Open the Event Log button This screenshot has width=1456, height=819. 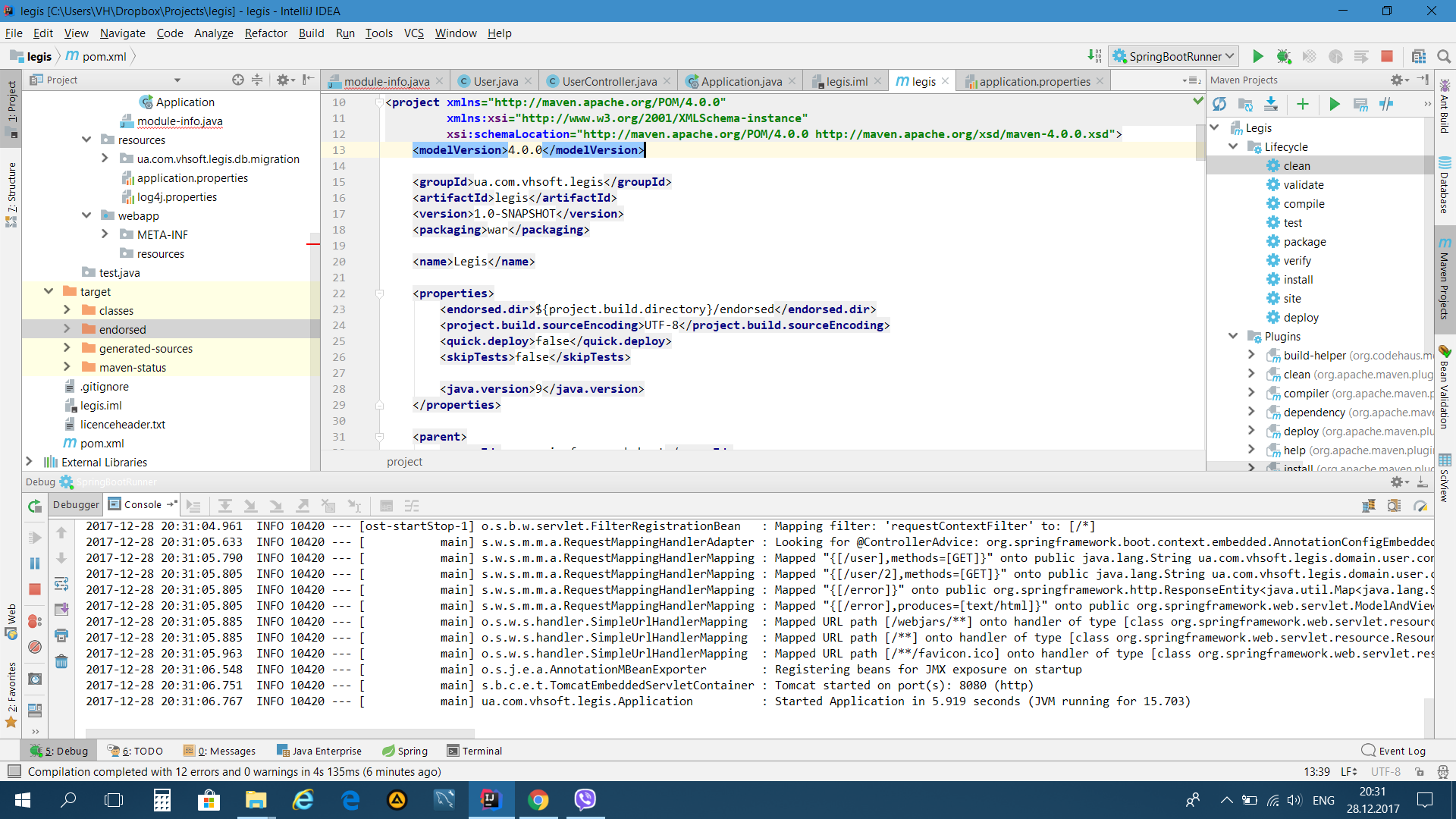tap(1394, 751)
